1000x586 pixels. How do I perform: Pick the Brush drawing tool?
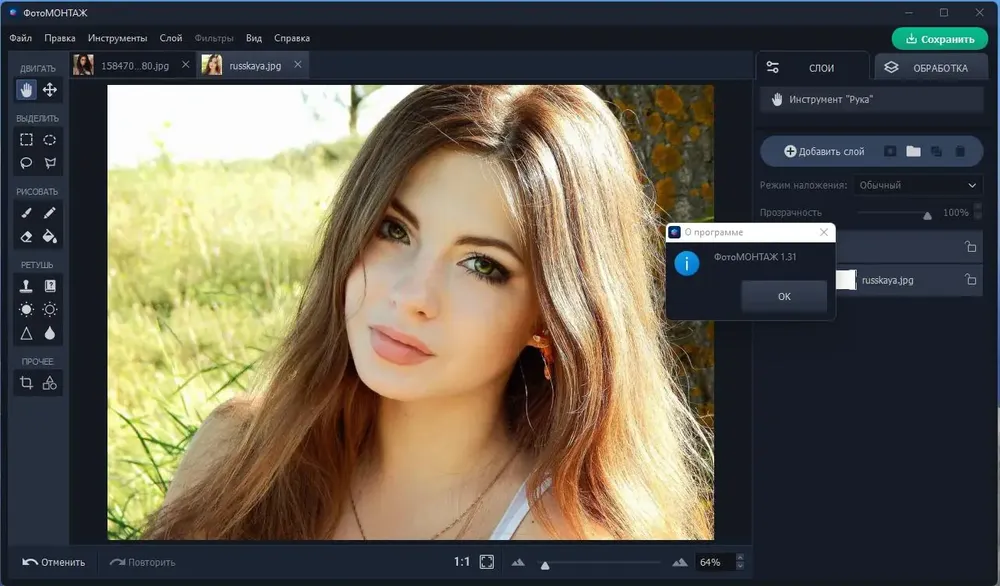click(x=26, y=213)
